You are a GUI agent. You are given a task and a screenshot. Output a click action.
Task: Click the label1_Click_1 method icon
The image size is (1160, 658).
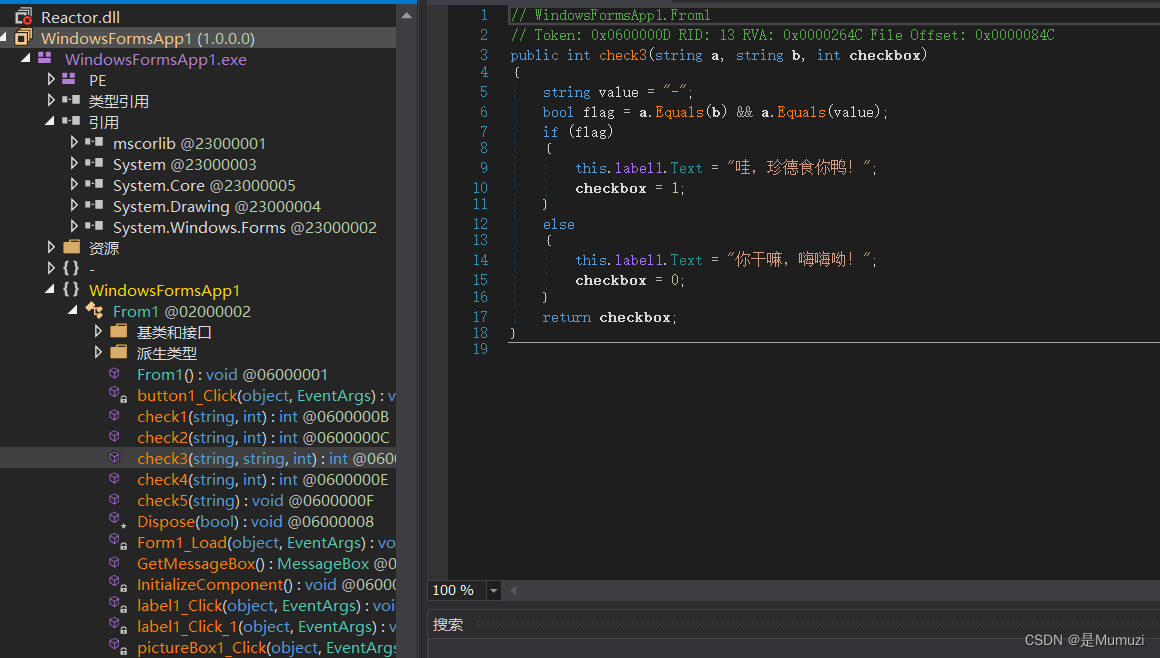(x=117, y=626)
